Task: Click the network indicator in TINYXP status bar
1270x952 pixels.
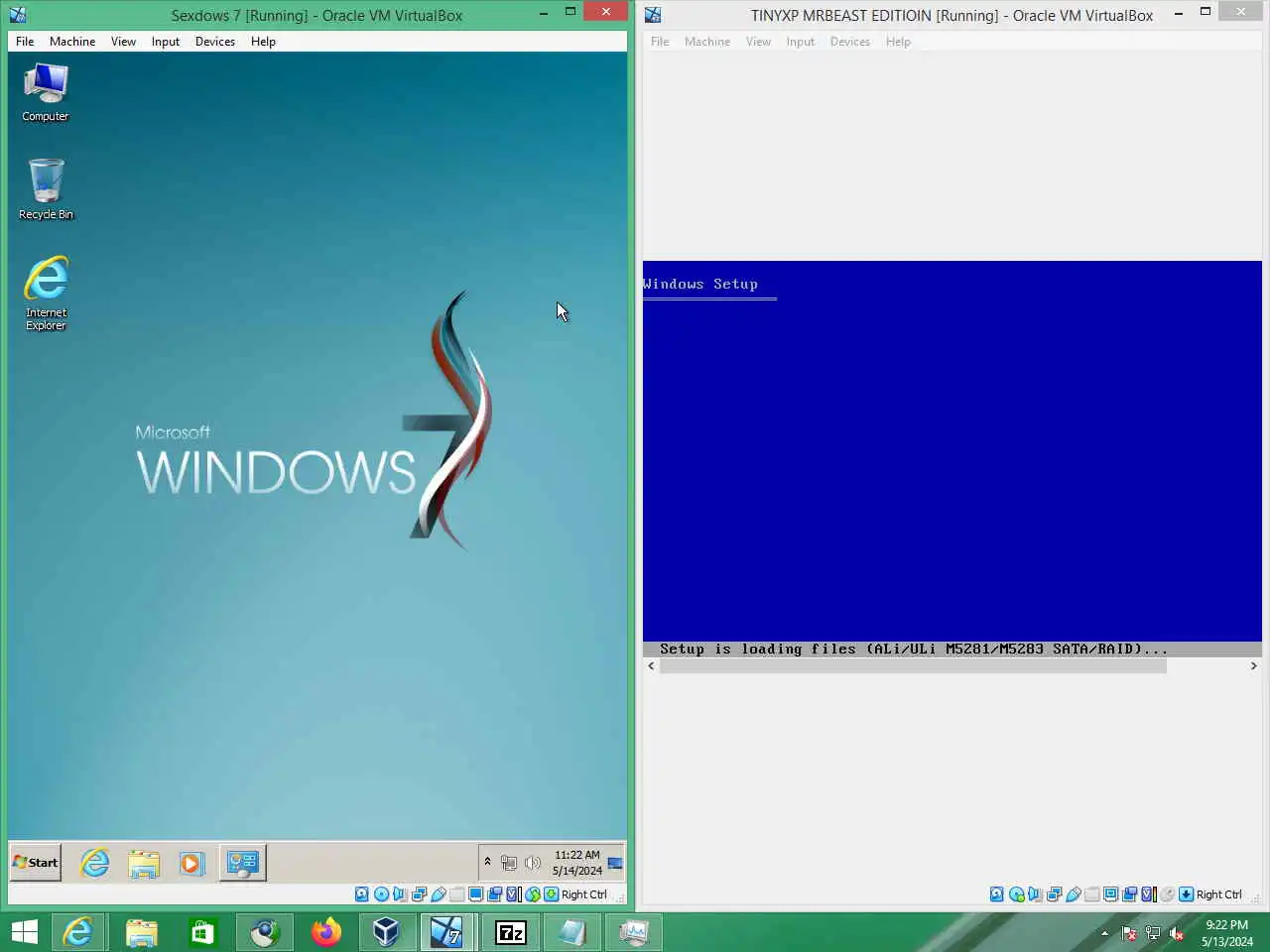Action: tap(1054, 894)
